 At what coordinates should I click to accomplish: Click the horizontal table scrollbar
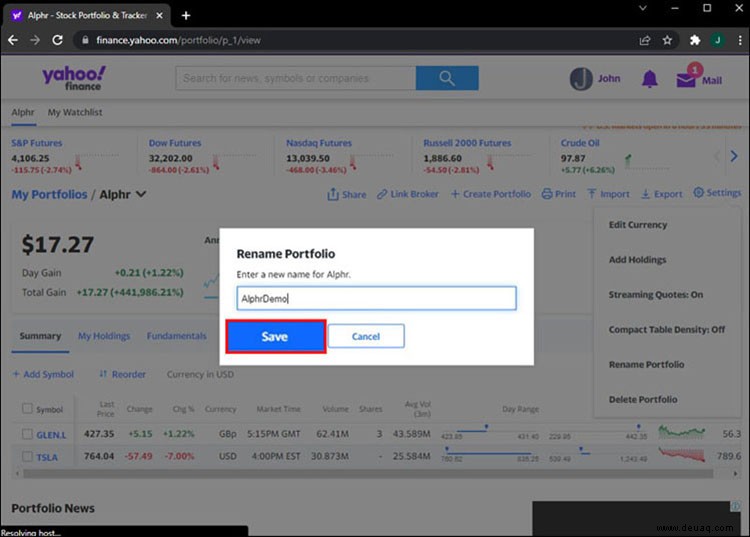368,473
